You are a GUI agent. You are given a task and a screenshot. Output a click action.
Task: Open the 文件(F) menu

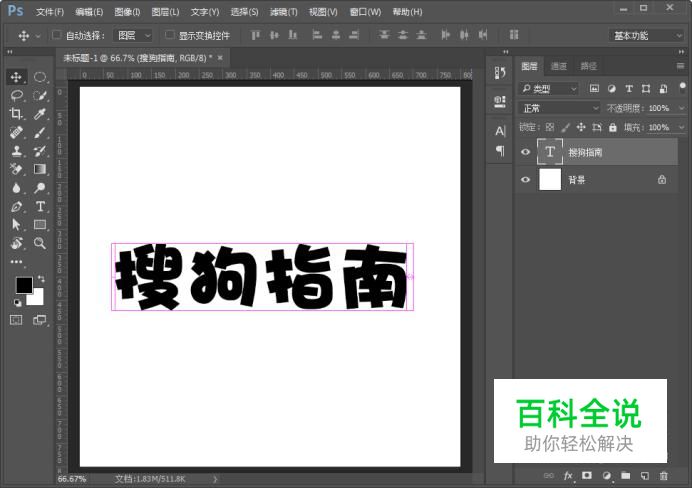(x=50, y=12)
